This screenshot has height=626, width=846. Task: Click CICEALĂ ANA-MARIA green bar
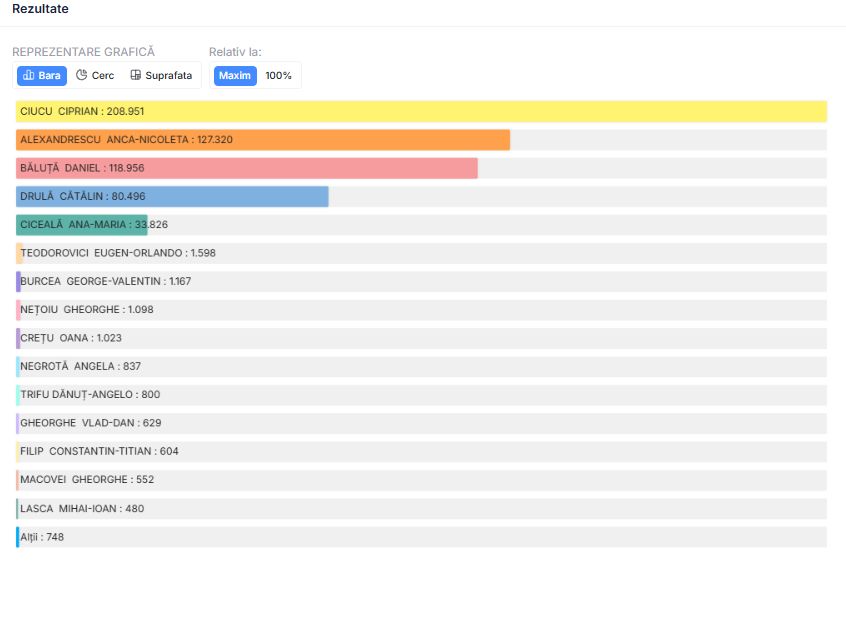pos(82,225)
